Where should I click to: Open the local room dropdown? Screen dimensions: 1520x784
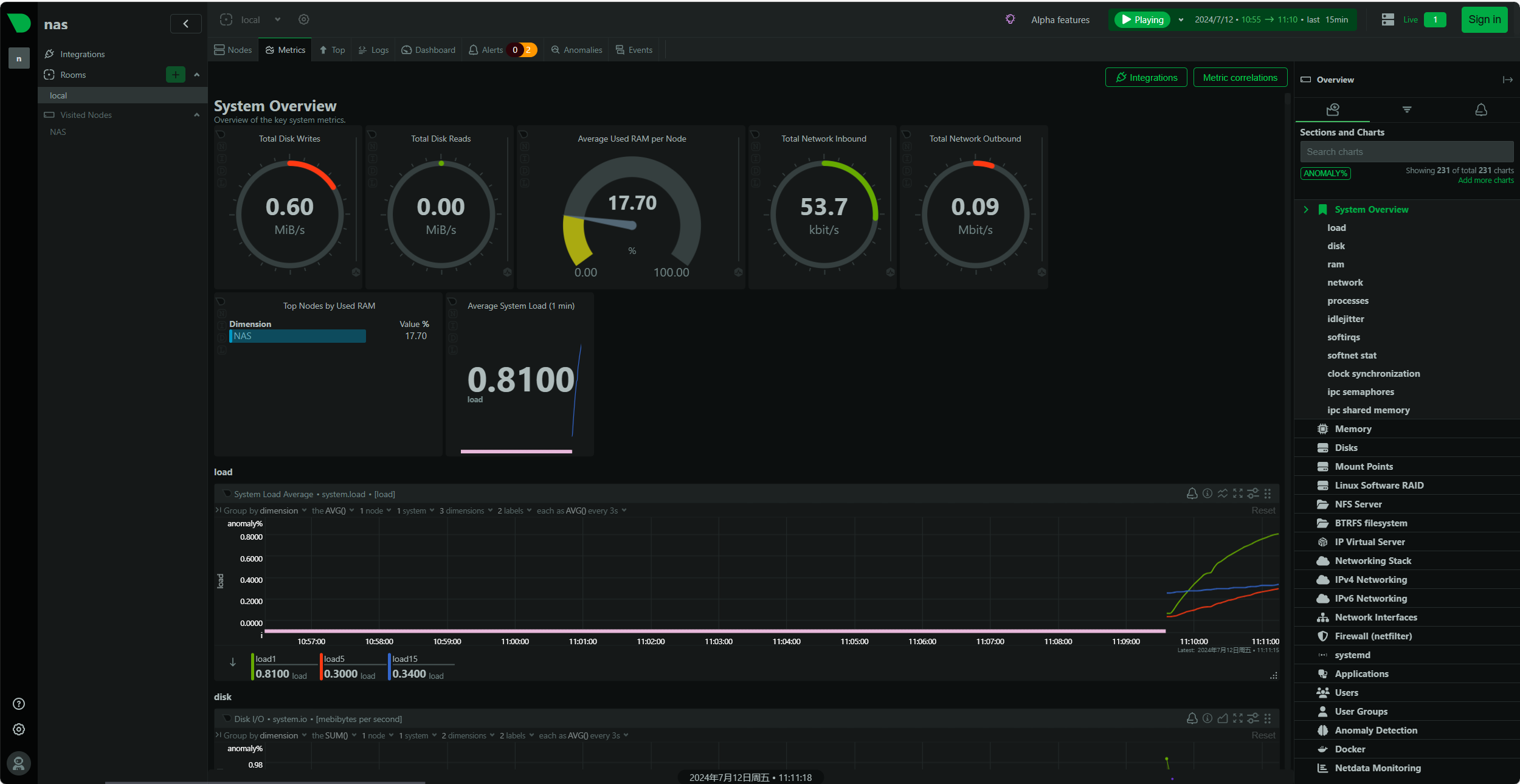tap(277, 19)
